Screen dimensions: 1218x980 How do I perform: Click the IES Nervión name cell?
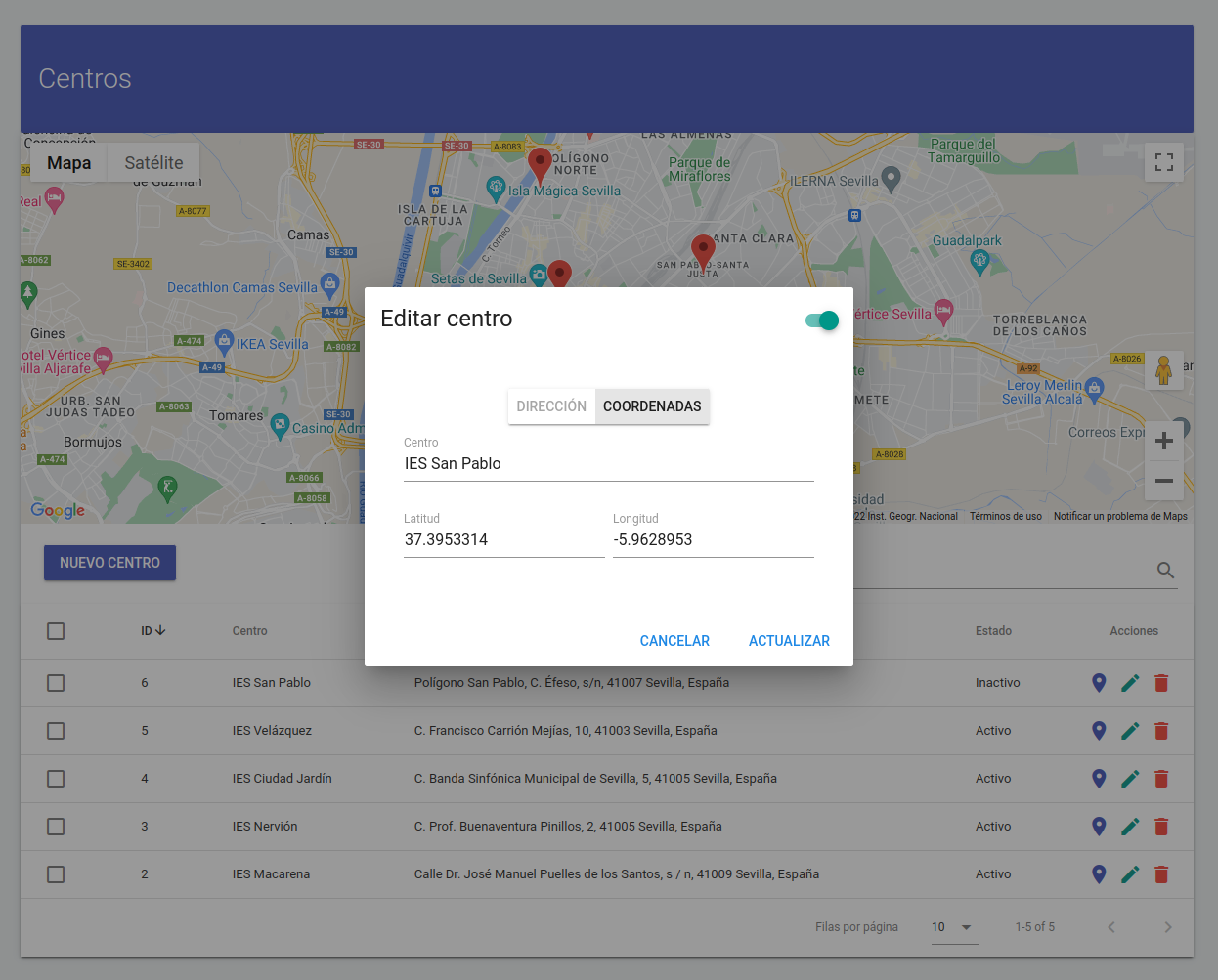[265, 827]
